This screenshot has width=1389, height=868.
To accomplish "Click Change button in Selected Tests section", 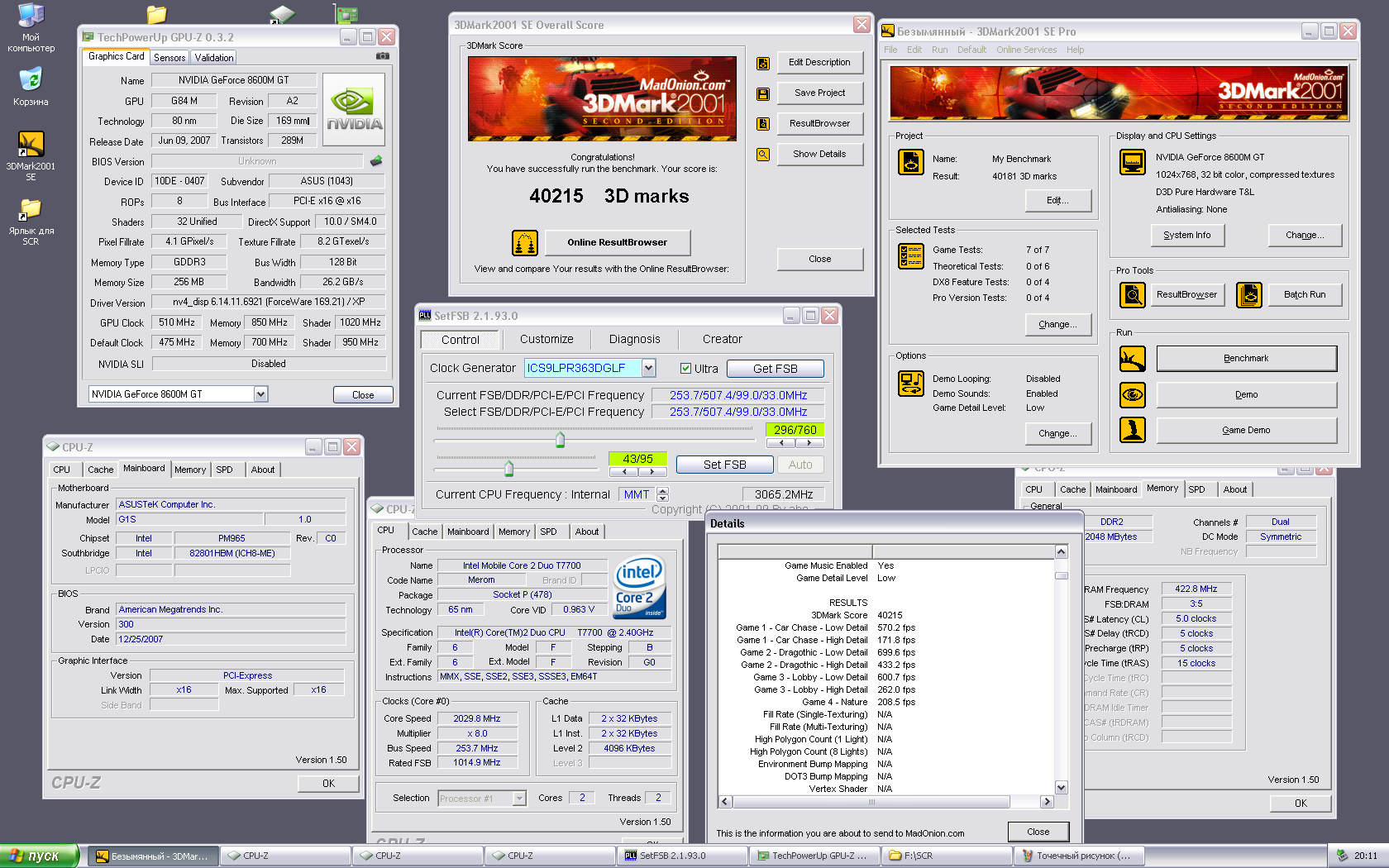I will (1057, 325).
